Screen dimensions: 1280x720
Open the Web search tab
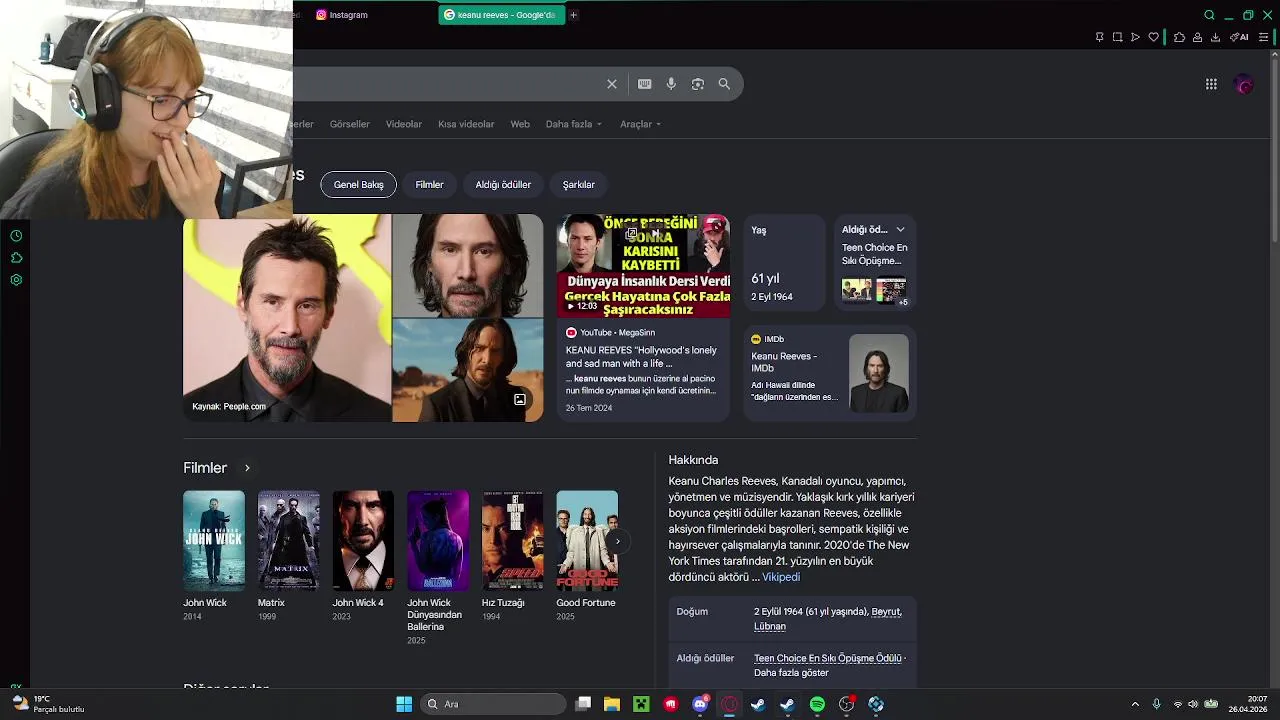tap(520, 124)
